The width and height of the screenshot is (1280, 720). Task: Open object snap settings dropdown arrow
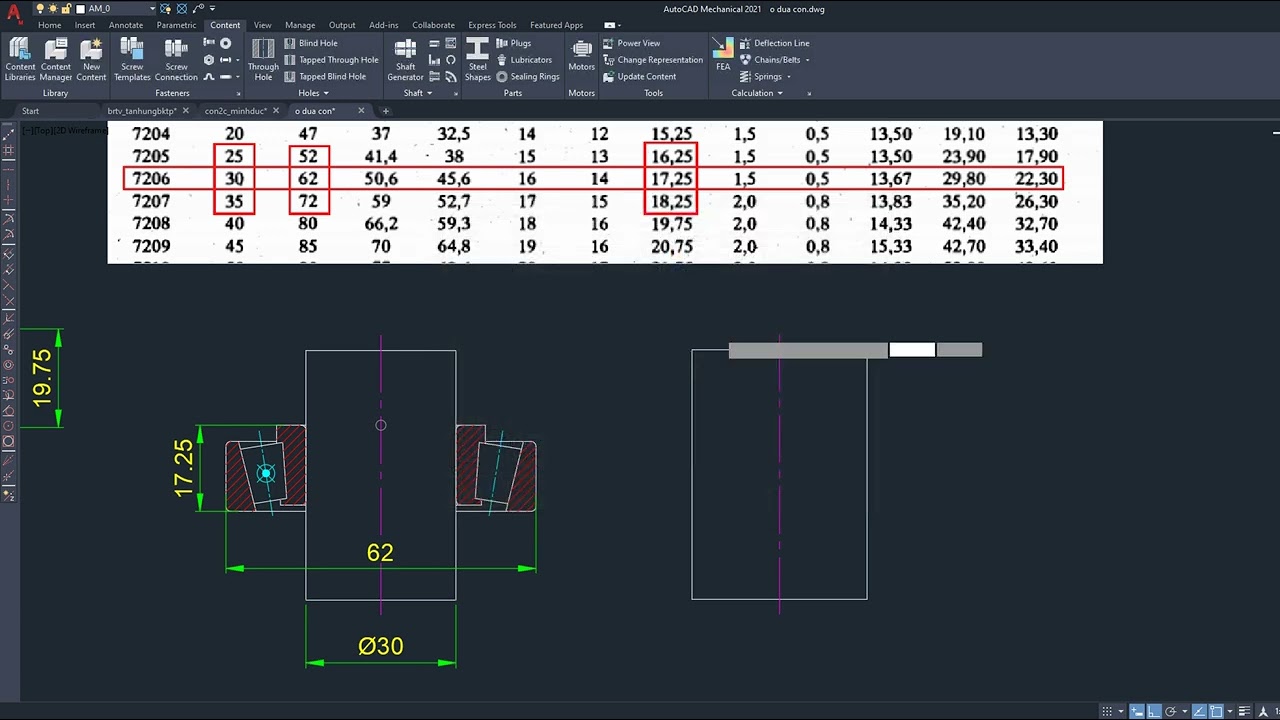click(x=1230, y=711)
